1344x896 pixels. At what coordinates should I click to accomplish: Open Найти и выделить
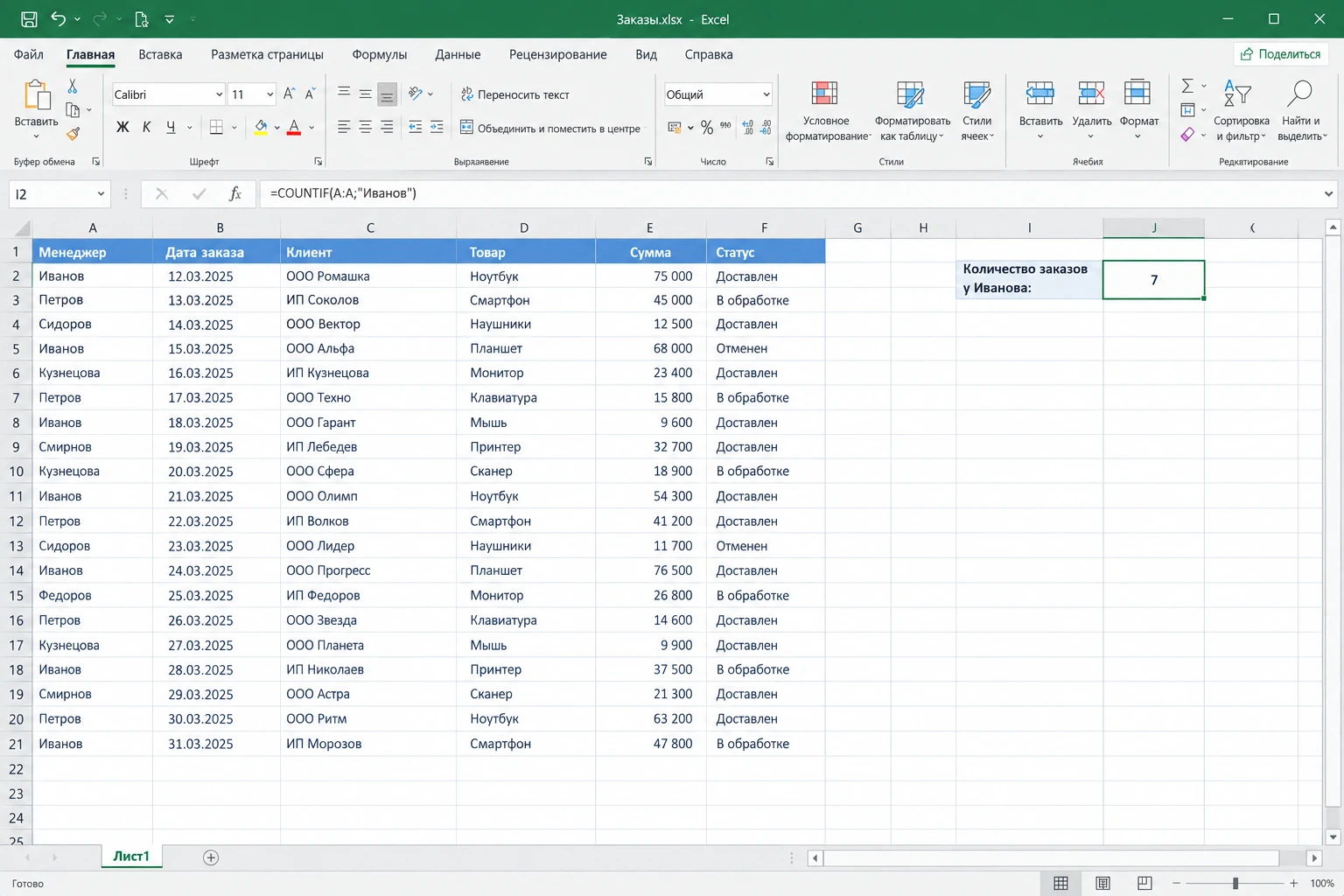click(x=1301, y=110)
